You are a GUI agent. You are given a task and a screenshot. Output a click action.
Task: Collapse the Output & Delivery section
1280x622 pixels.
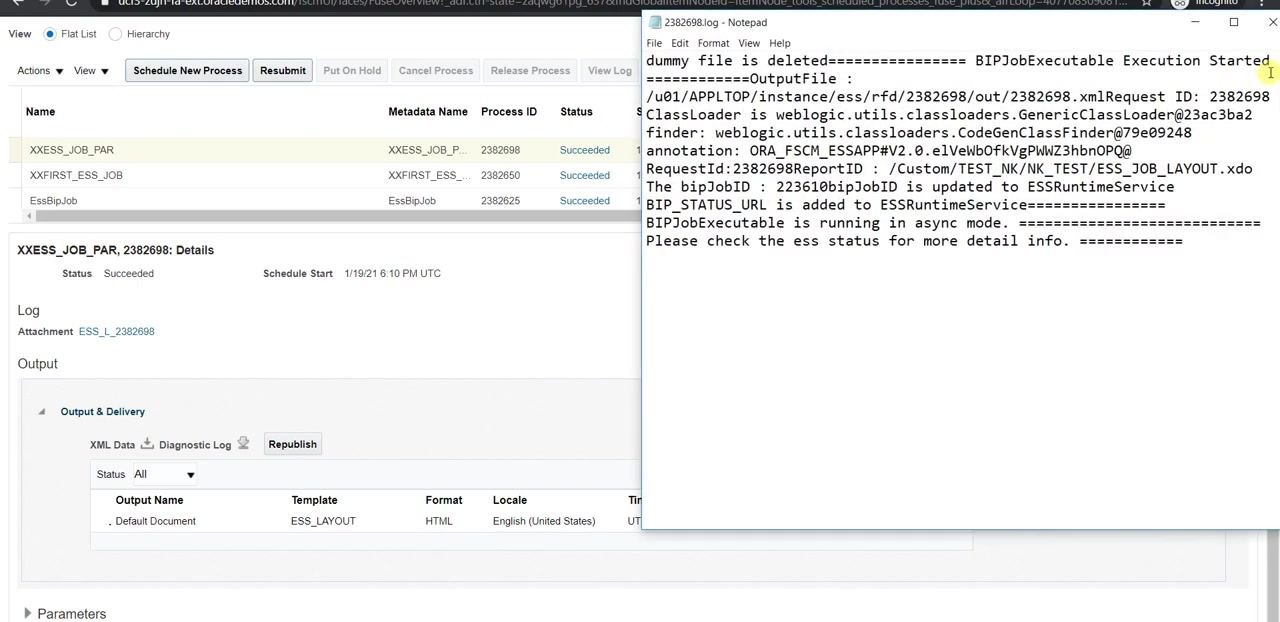coord(41,412)
